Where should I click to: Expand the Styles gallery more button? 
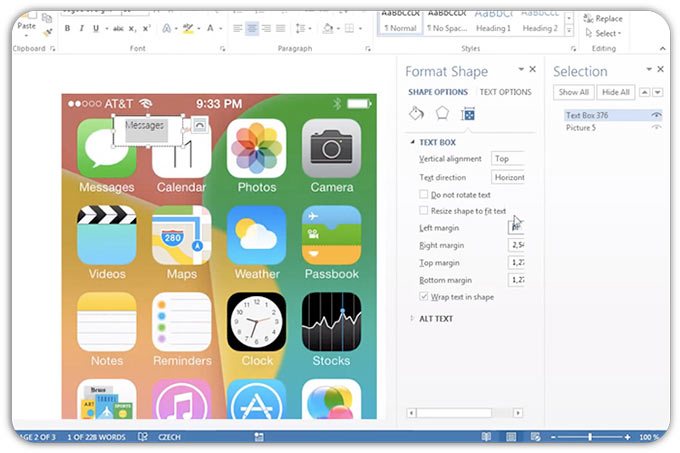pos(569,30)
